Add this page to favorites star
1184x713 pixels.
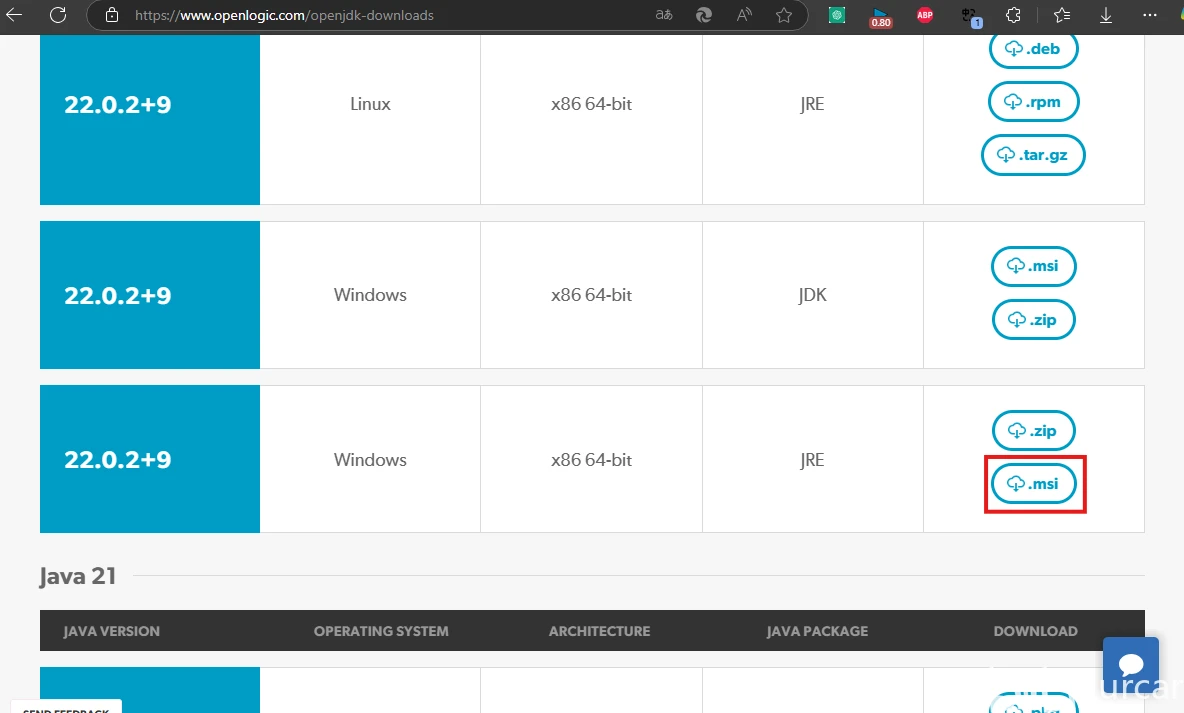(x=784, y=14)
